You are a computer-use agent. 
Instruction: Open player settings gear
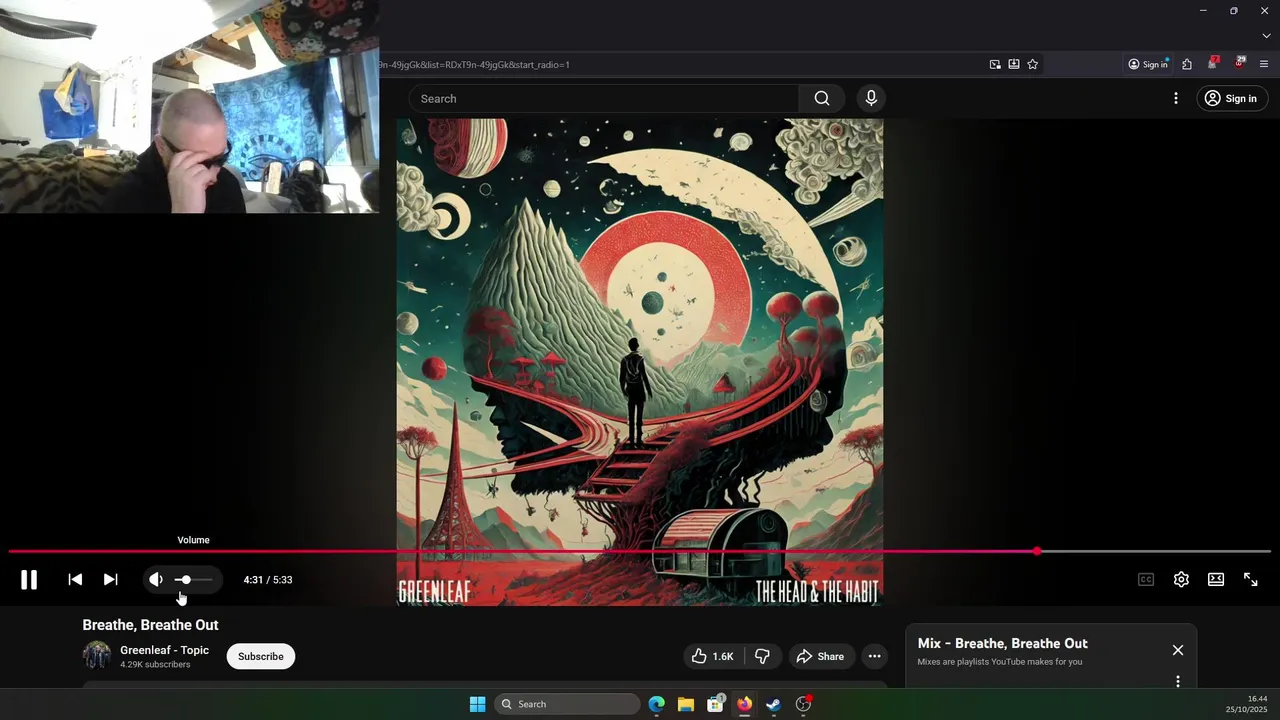click(1181, 580)
